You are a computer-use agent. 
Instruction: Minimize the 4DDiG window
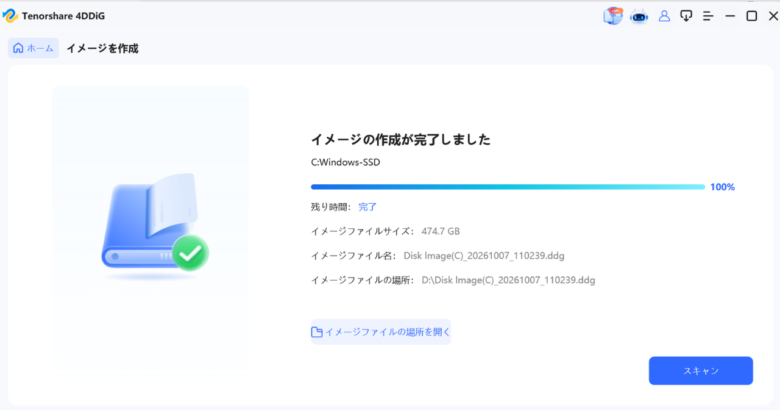(x=730, y=16)
